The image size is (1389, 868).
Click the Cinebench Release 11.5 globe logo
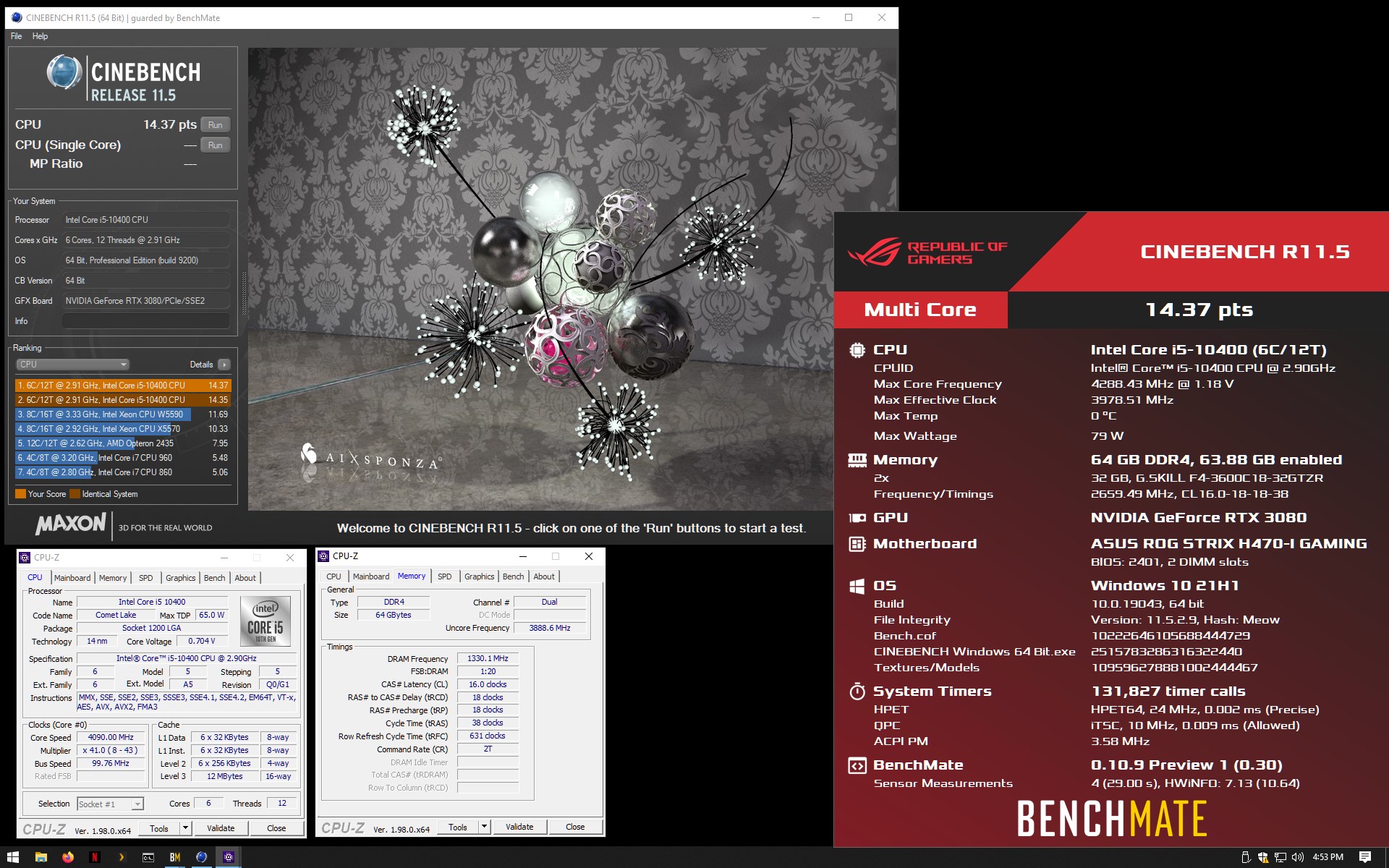tap(64, 72)
